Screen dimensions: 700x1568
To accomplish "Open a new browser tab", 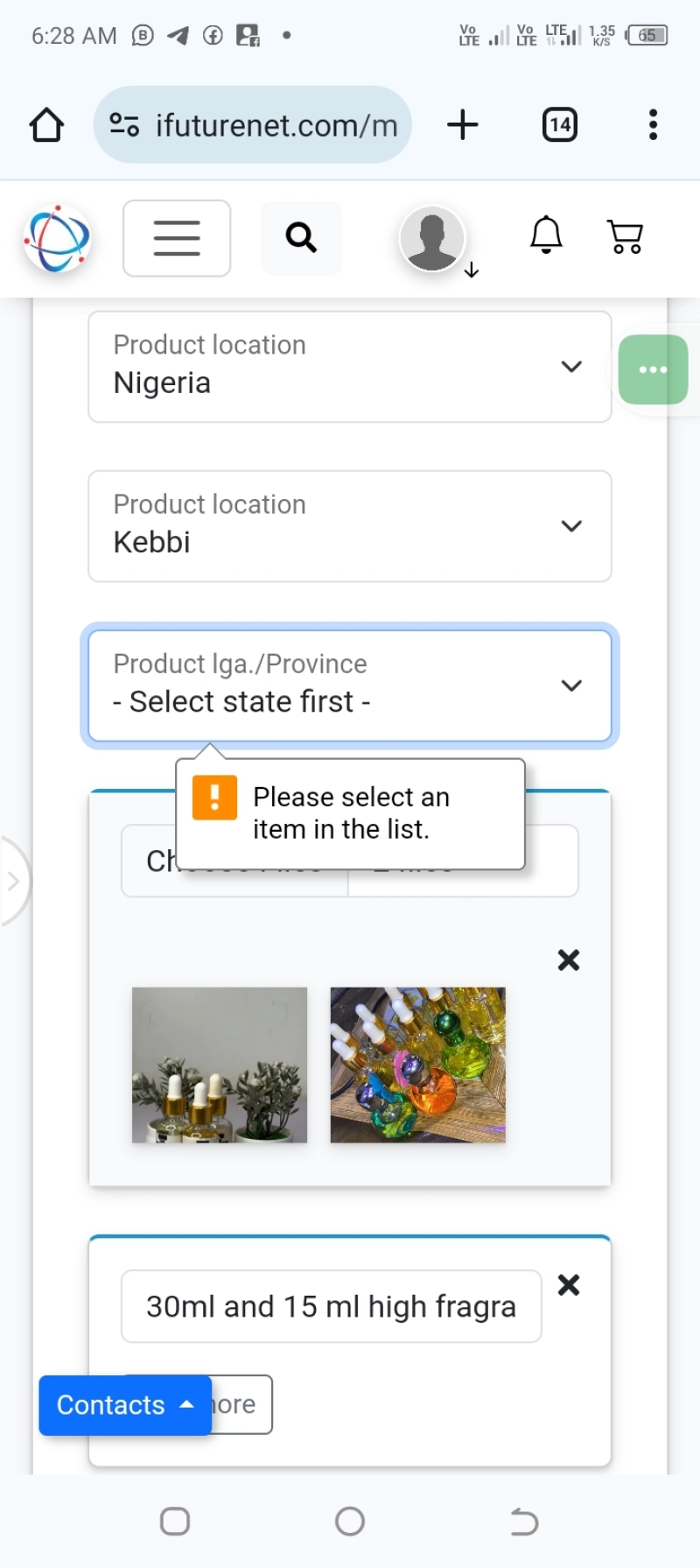I will 463,125.
